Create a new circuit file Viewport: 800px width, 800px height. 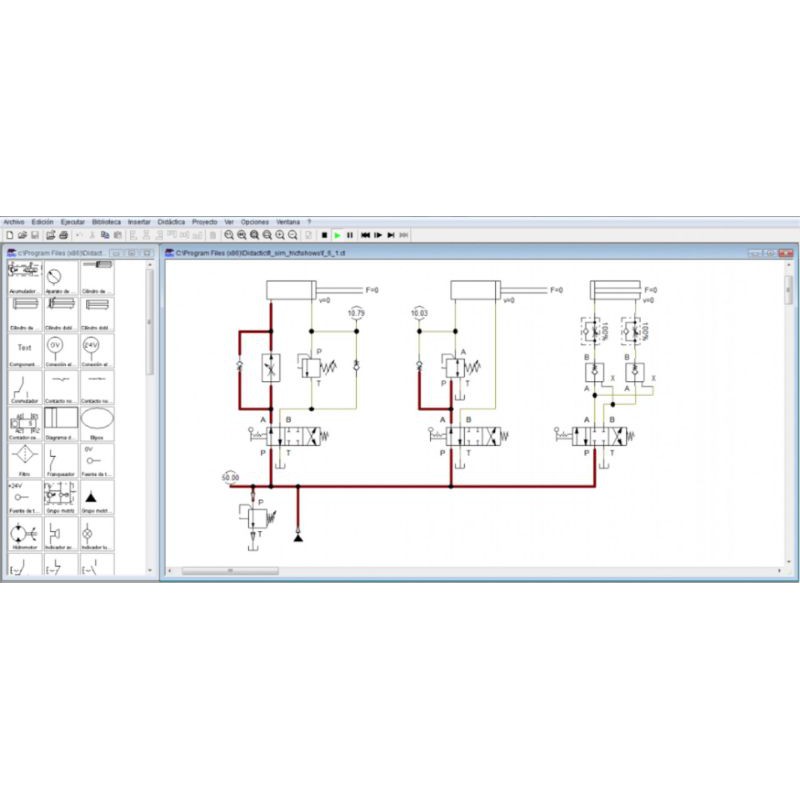click(10, 235)
